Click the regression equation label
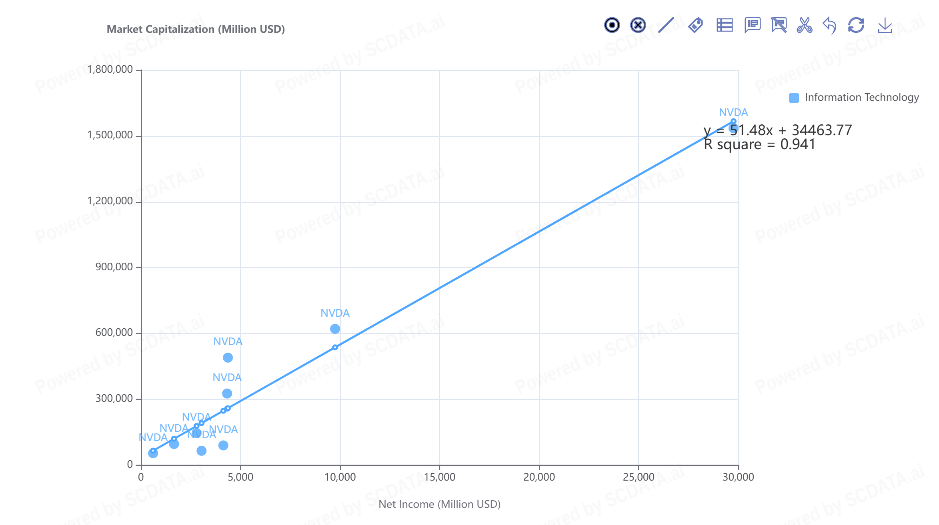The width and height of the screenshot is (939, 525). 778,130
